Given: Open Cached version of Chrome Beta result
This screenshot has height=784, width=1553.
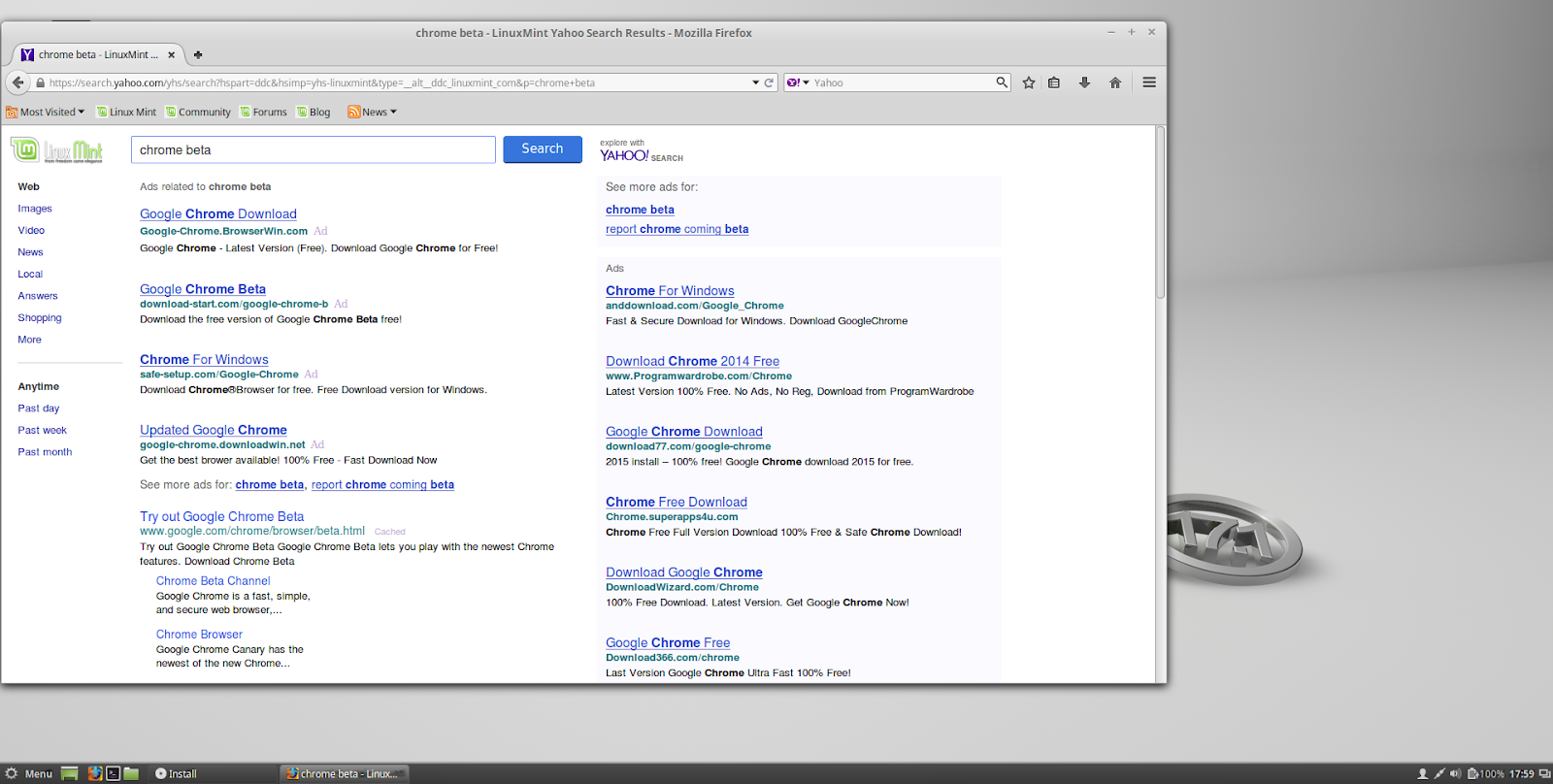Looking at the screenshot, I should (390, 532).
